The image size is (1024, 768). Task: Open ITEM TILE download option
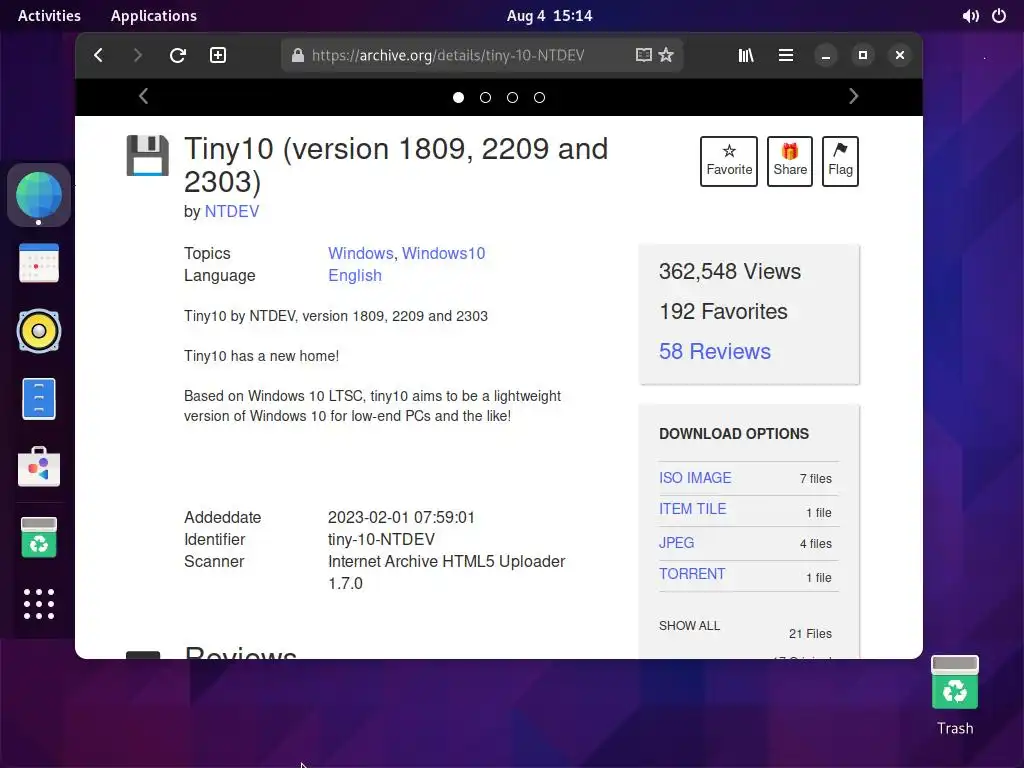point(692,509)
